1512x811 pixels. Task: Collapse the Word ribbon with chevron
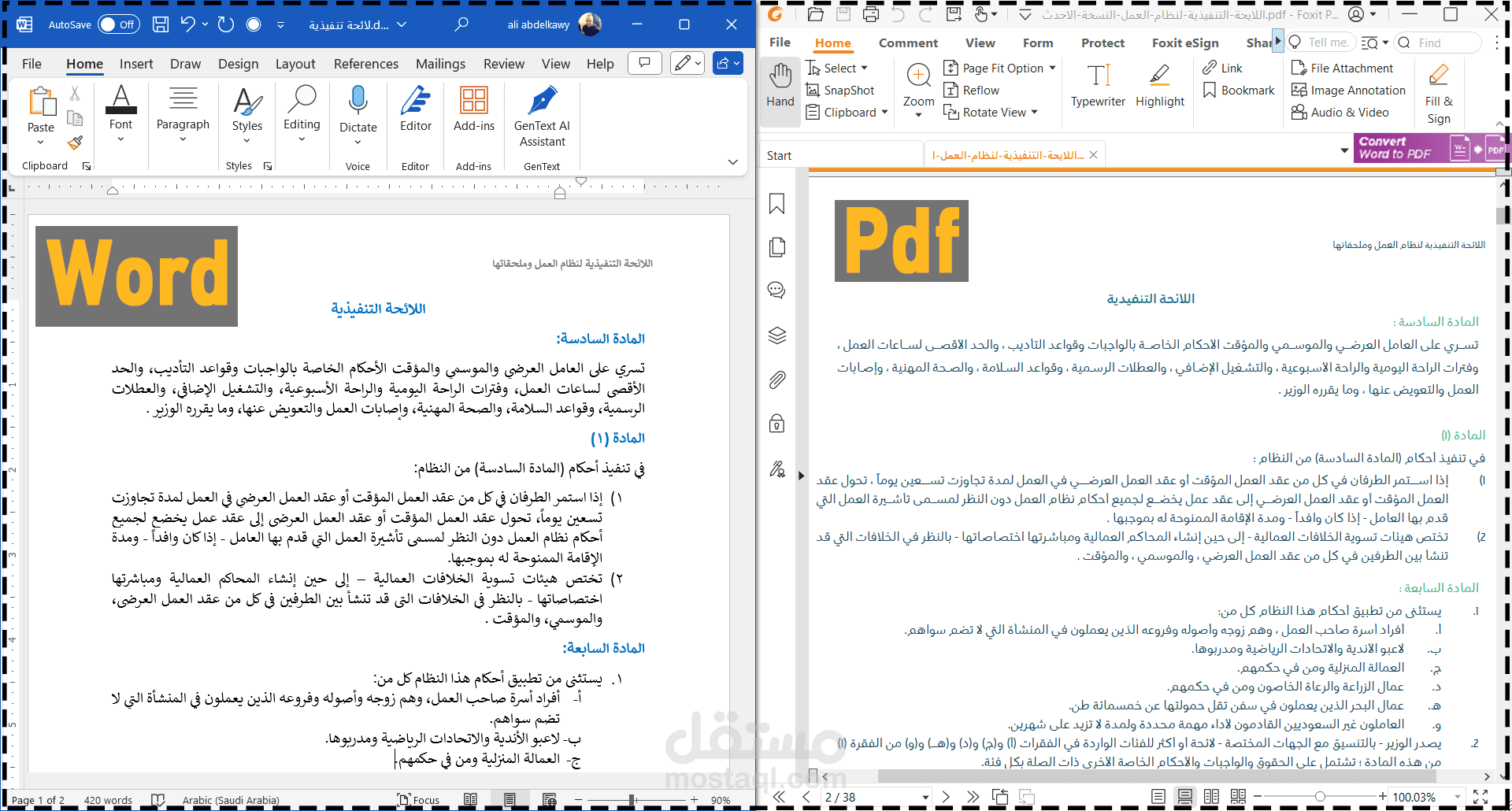coord(733,162)
